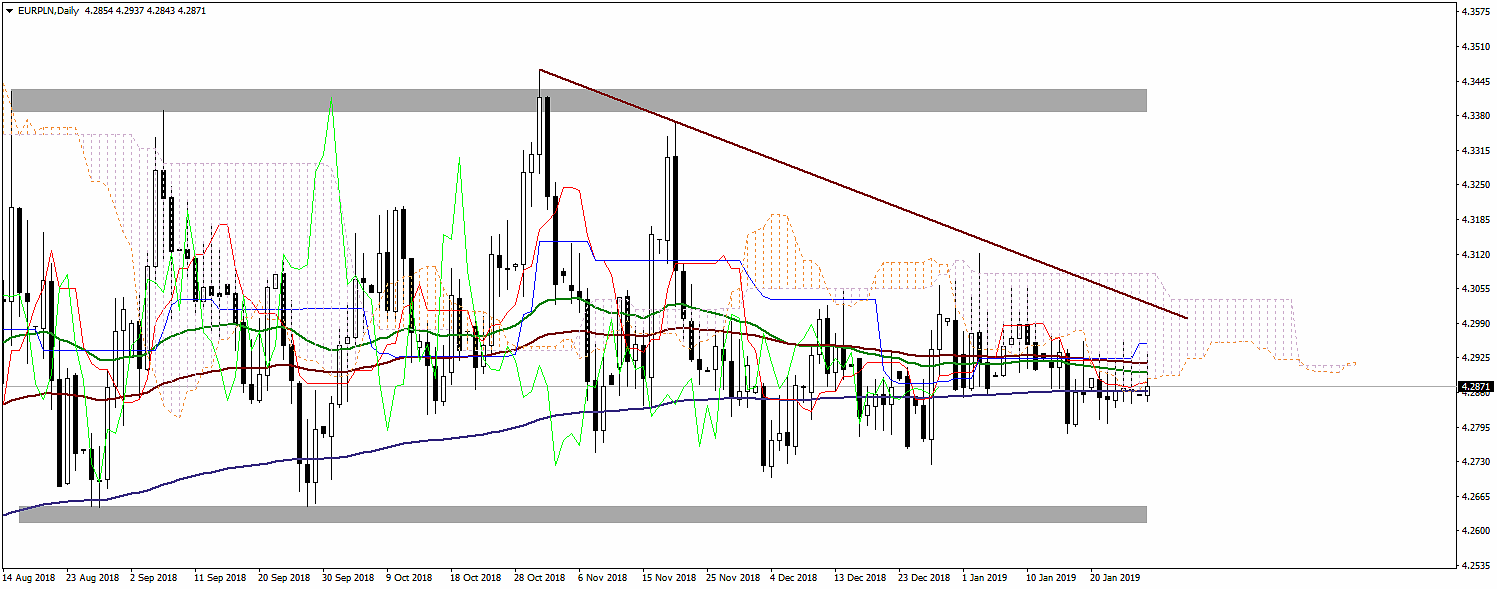This screenshot has height=589, width=1497.
Task: Click the 11 Sep 2018 date label
Action: pos(220,578)
